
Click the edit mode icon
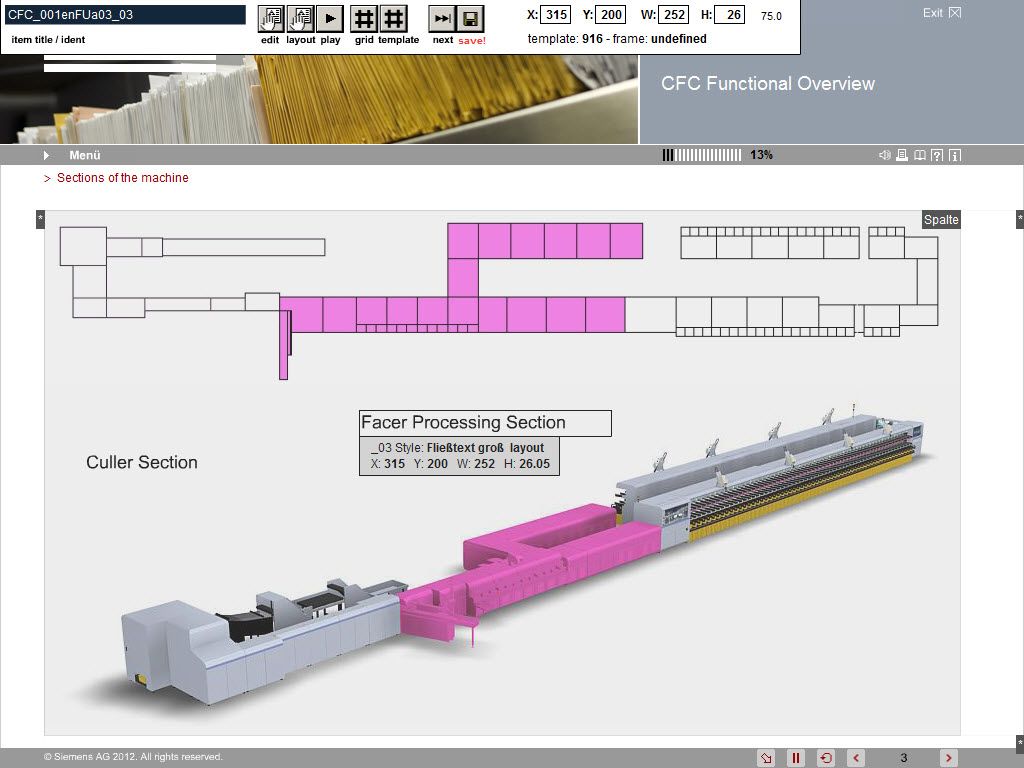click(270, 19)
